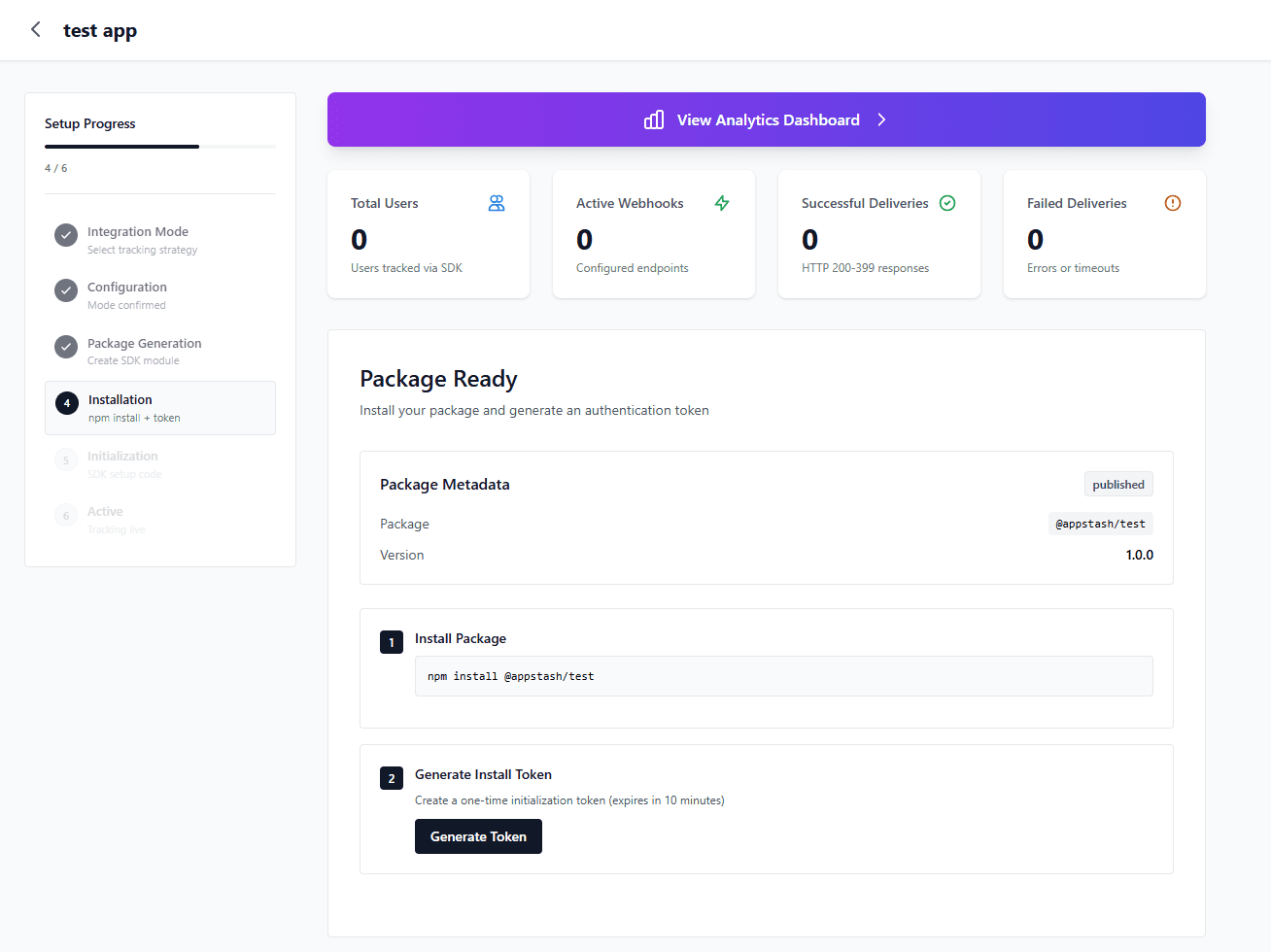1271x952 pixels.
Task: Click the Total Users people icon
Action: point(497,203)
